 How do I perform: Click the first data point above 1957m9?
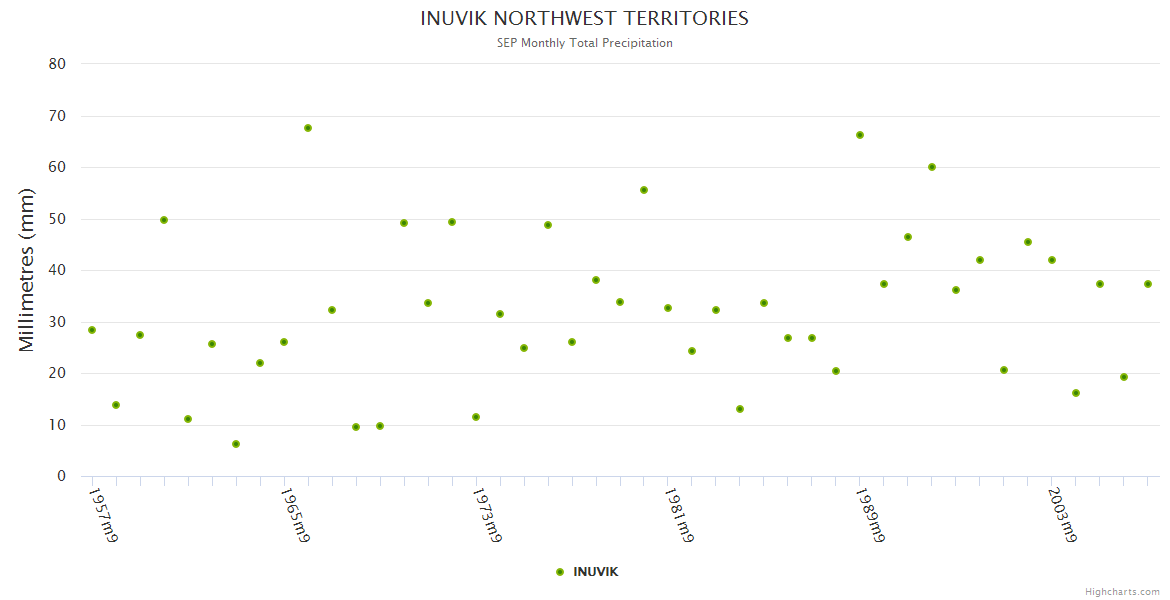point(92,330)
